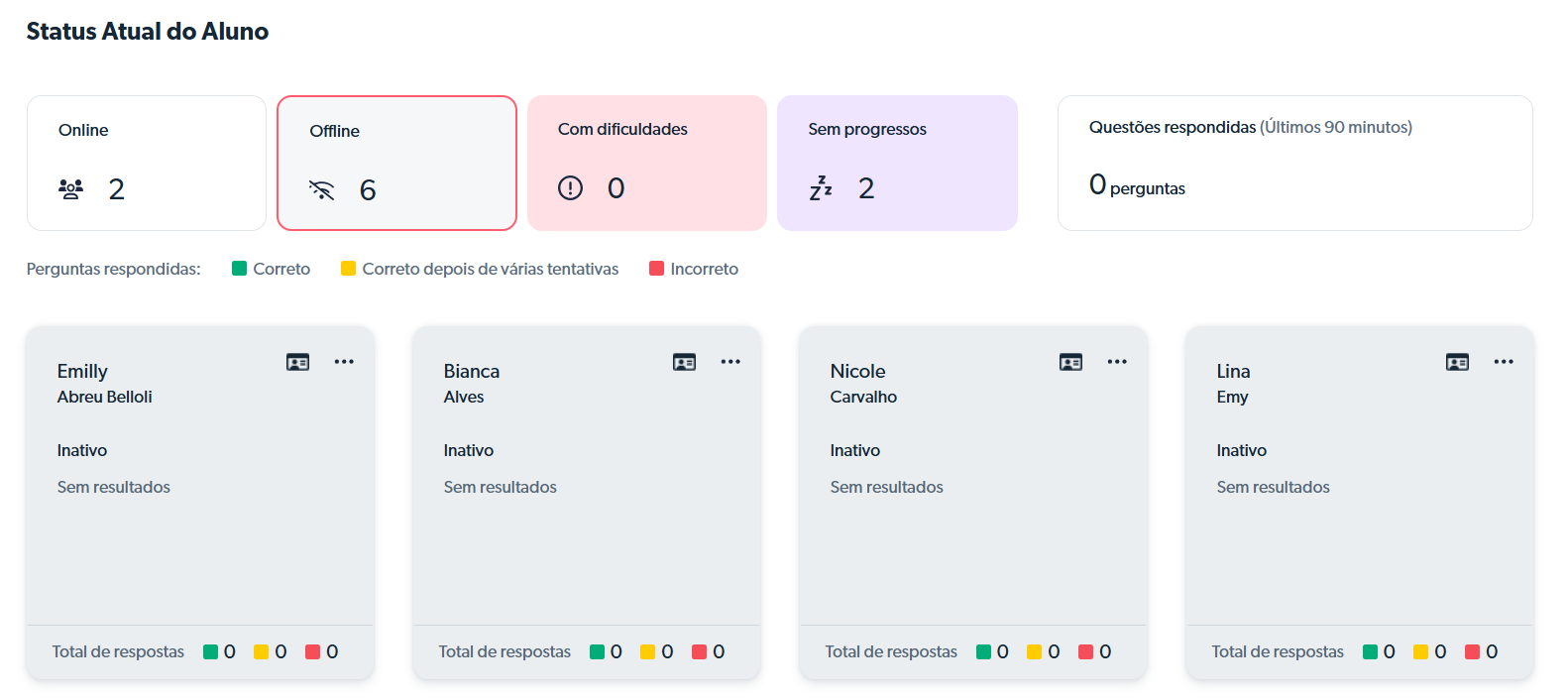Open Emilly Abreu Belloli's profile card icon
The width and height of the screenshot is (1568, 699).
pos(297,362)
